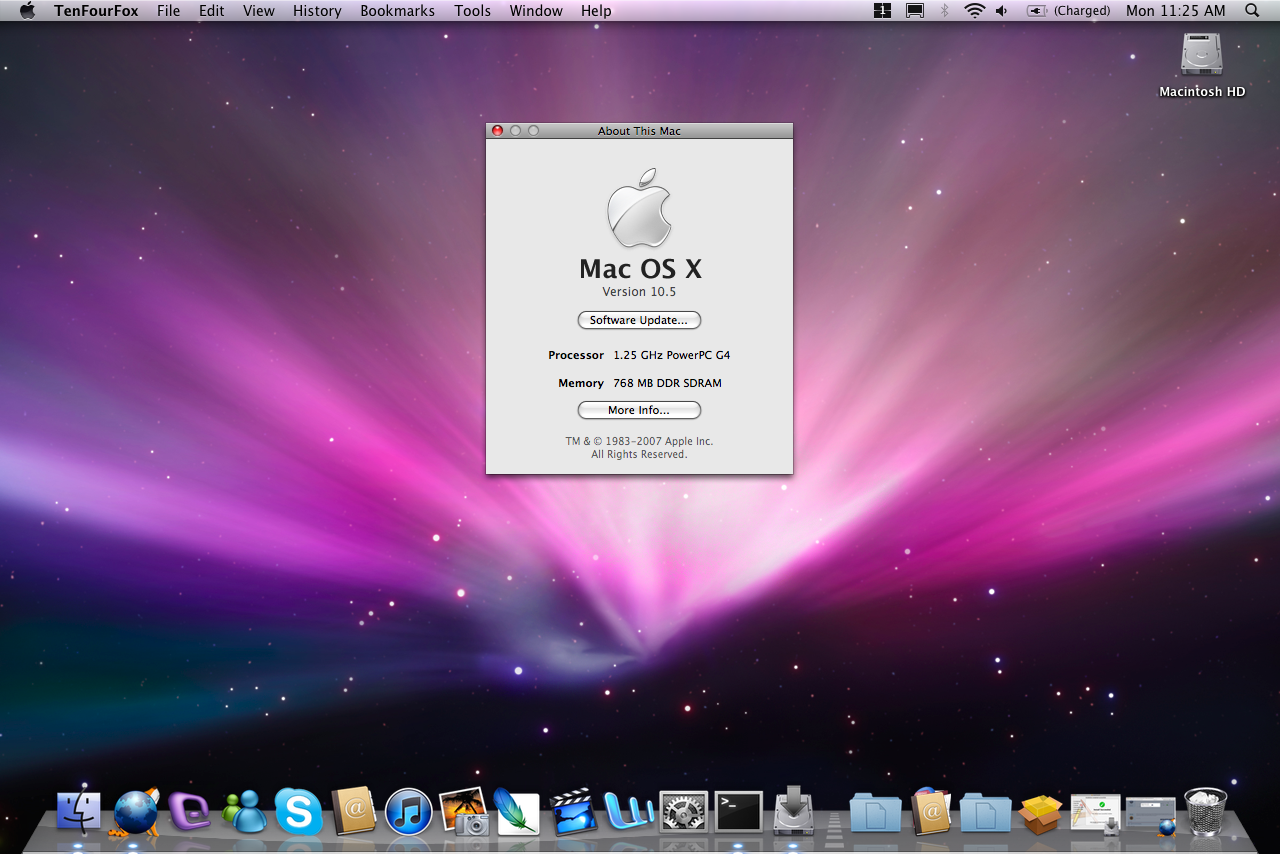Click the Apple logo in About This Mac
Screen dimensions: 1280x854
(639, 207)
